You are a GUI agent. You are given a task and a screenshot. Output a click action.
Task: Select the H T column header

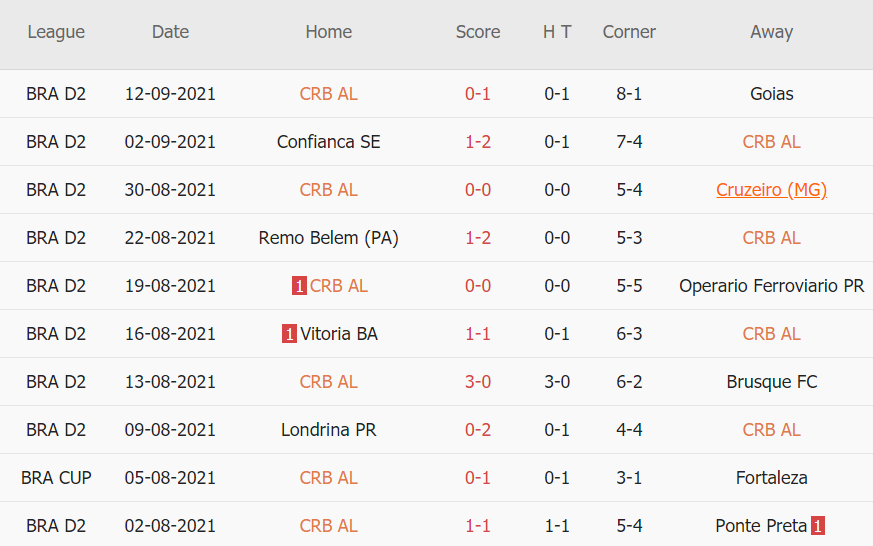click(x=557, y=32)
